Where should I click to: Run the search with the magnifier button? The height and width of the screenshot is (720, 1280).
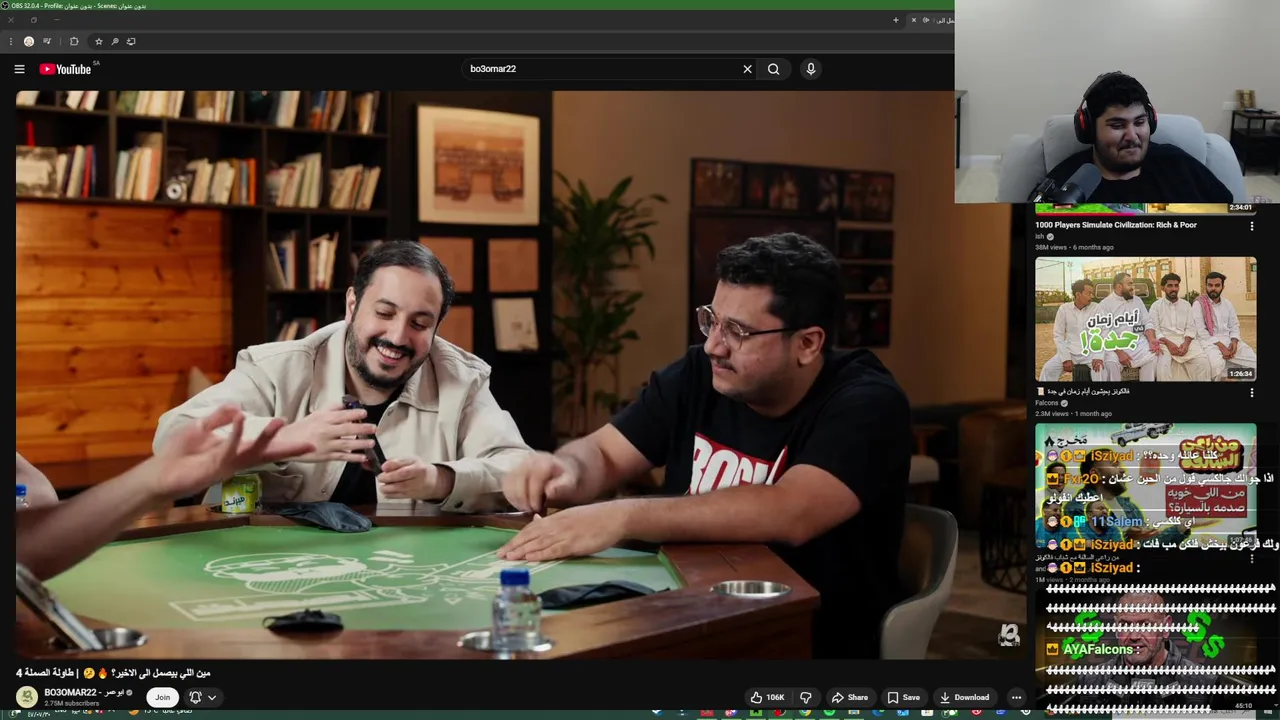point(773,69)
